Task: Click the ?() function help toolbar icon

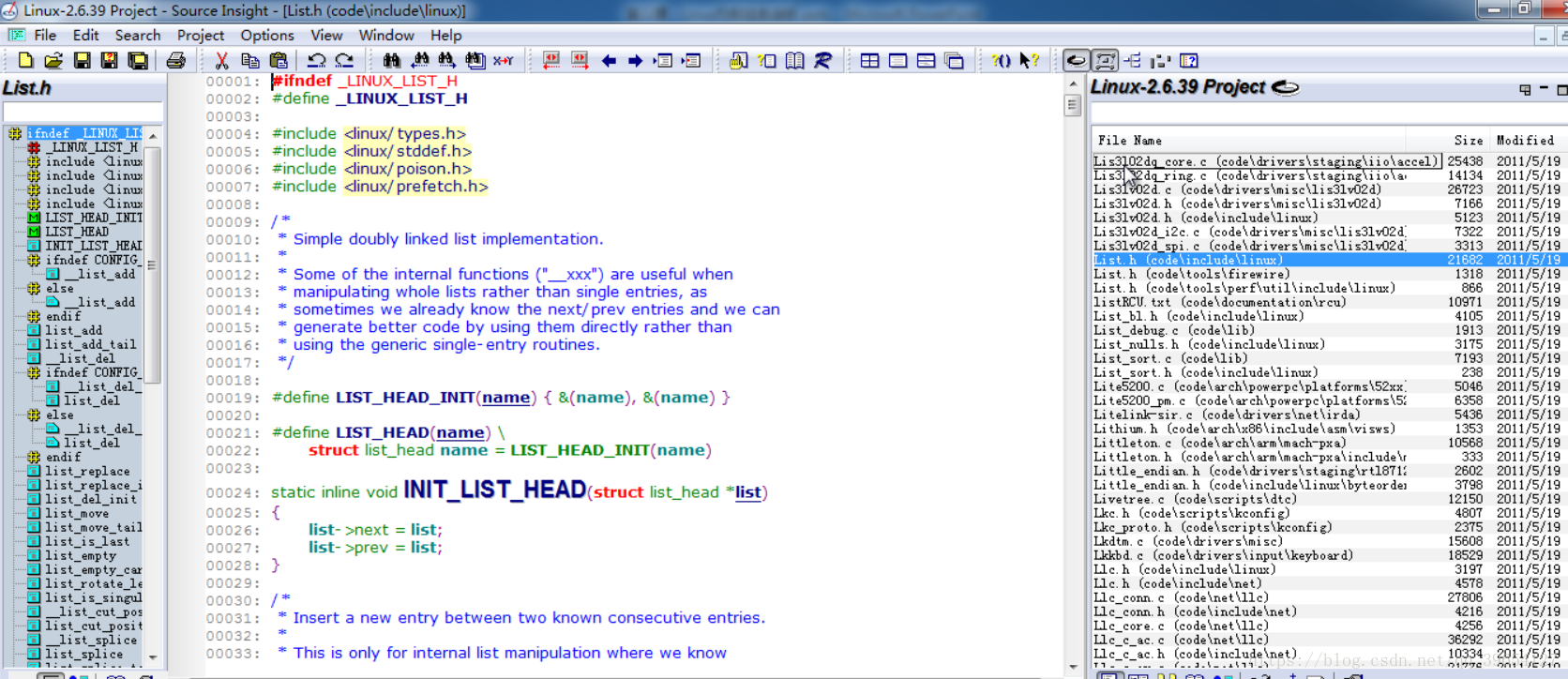Action: tap(1001, 61)
